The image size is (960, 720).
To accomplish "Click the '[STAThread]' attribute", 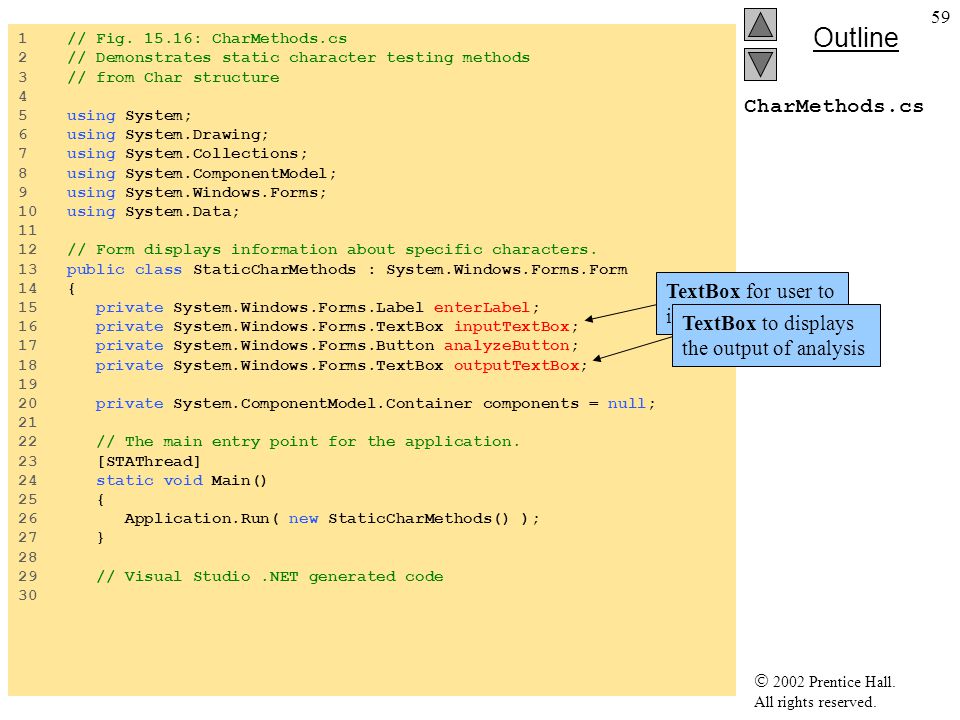I will pos(148,461).
